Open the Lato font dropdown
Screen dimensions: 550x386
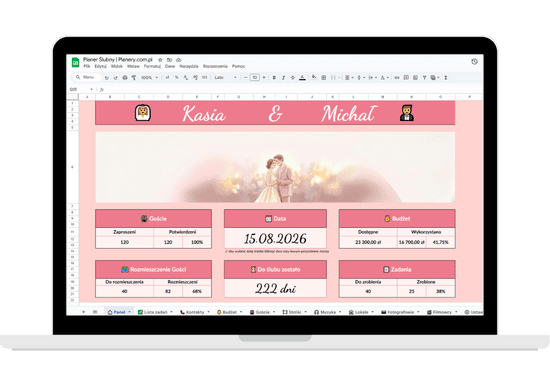point(226,78)
